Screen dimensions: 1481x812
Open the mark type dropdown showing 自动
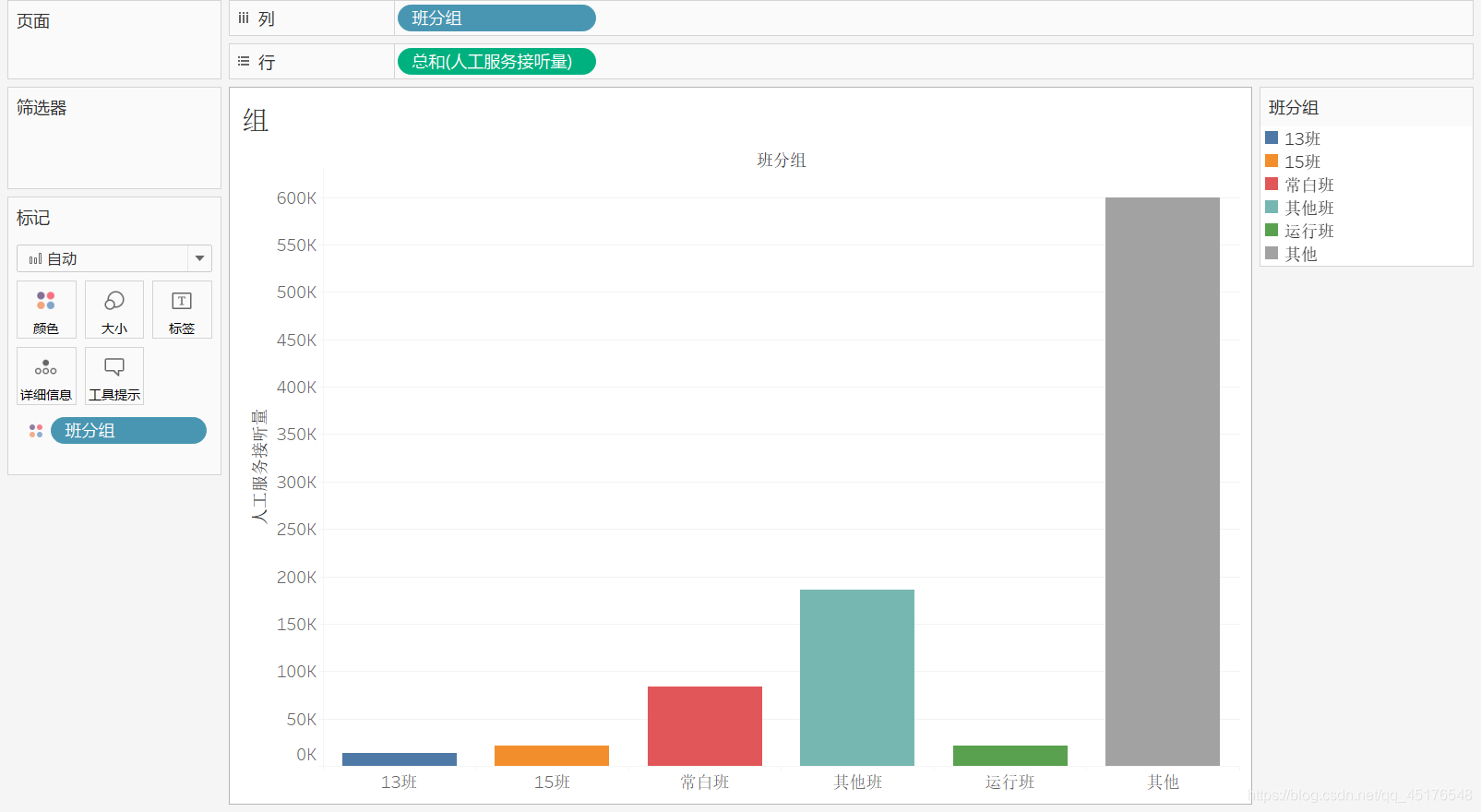click(x=114, y=258)
